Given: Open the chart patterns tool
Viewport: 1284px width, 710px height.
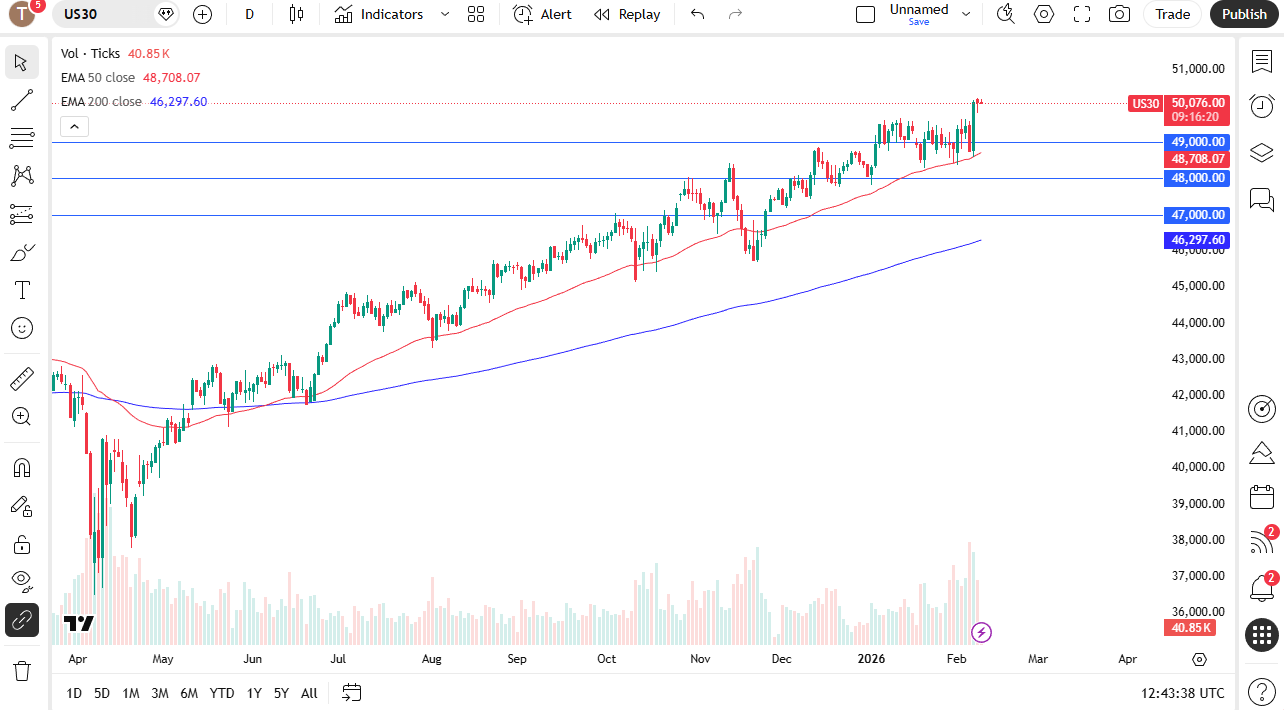Looking at the screenshot, I should (22, 176).
